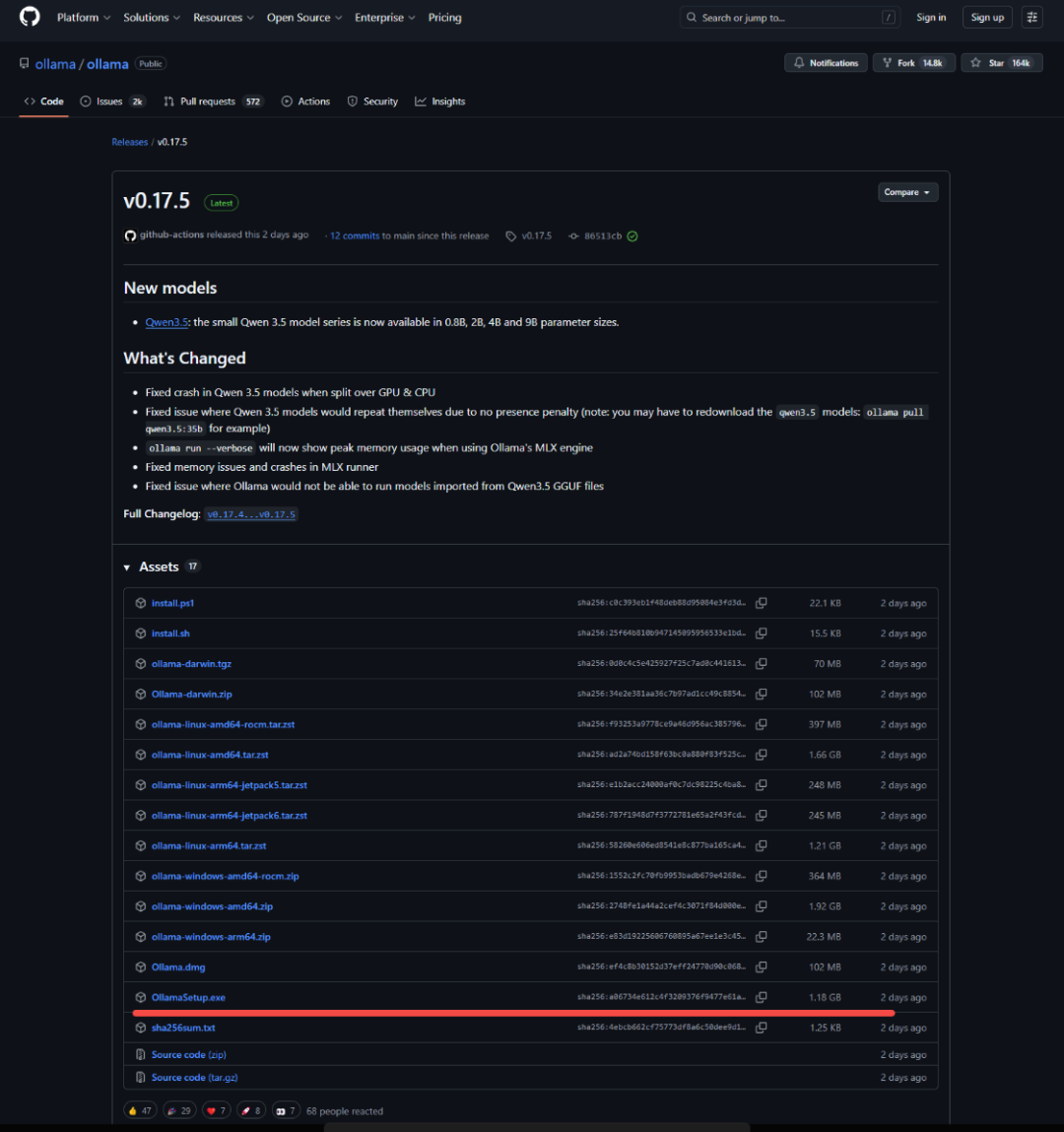Copy SHA256 hash for OllamaSetup.exe

point(761,997)
